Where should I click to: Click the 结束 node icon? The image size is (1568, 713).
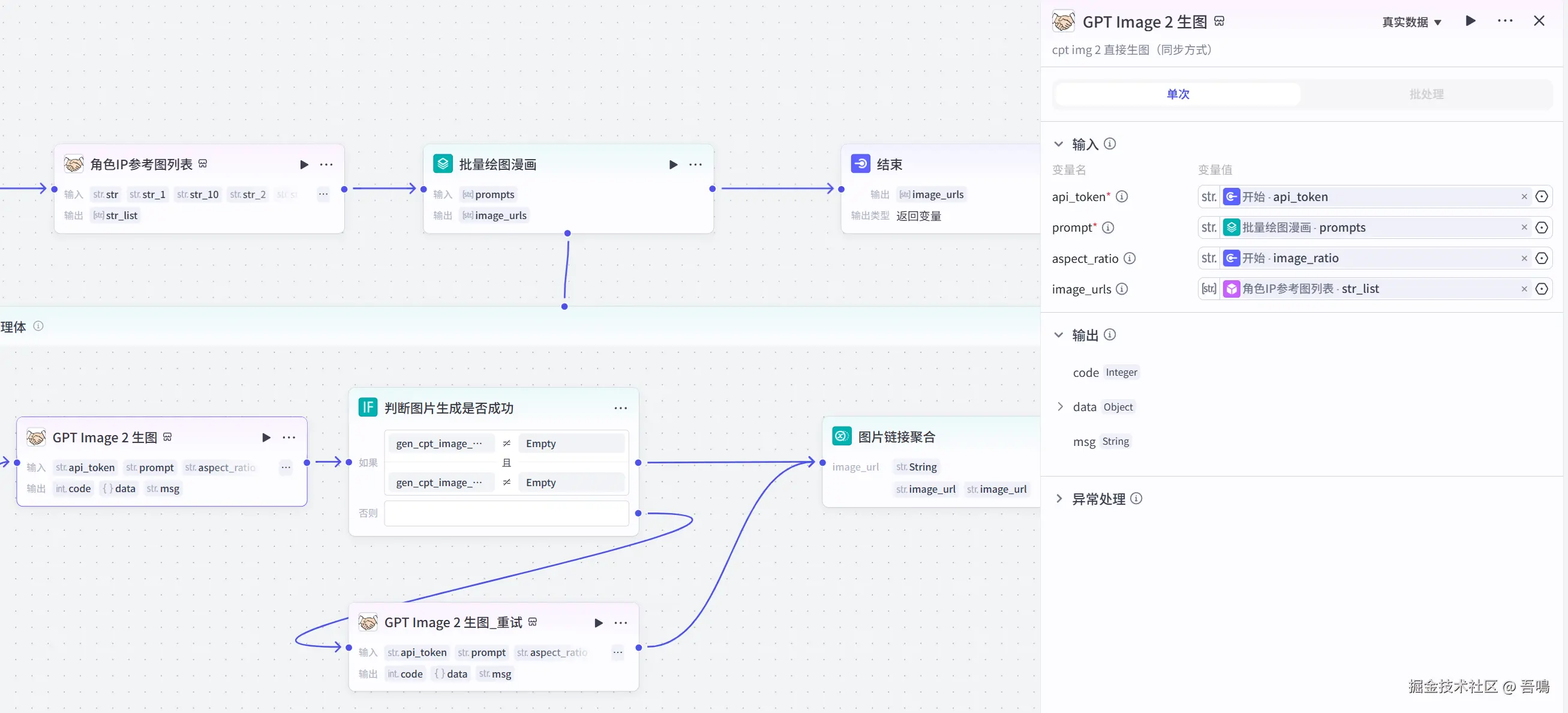pos(860,163)
